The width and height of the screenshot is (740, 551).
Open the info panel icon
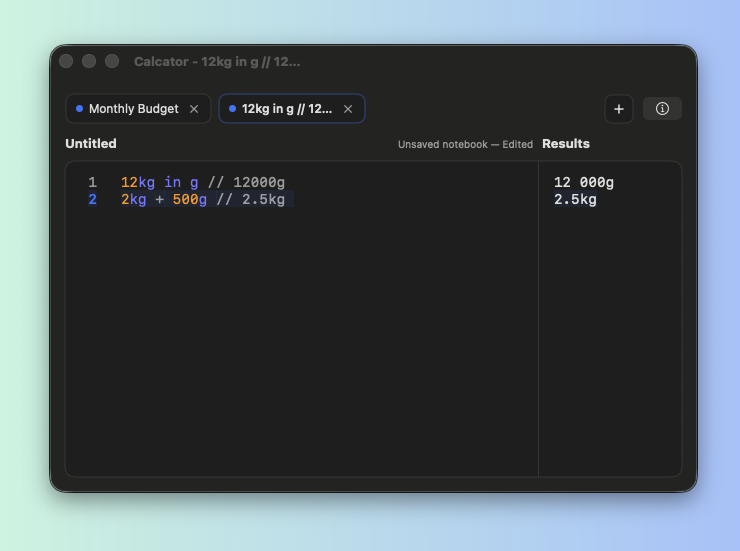[662, 109]
